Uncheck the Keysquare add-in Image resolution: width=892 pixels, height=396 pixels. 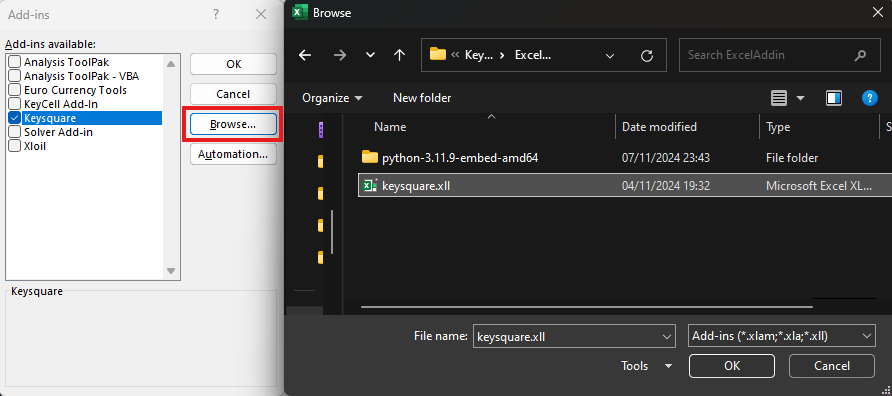point(15,118)
